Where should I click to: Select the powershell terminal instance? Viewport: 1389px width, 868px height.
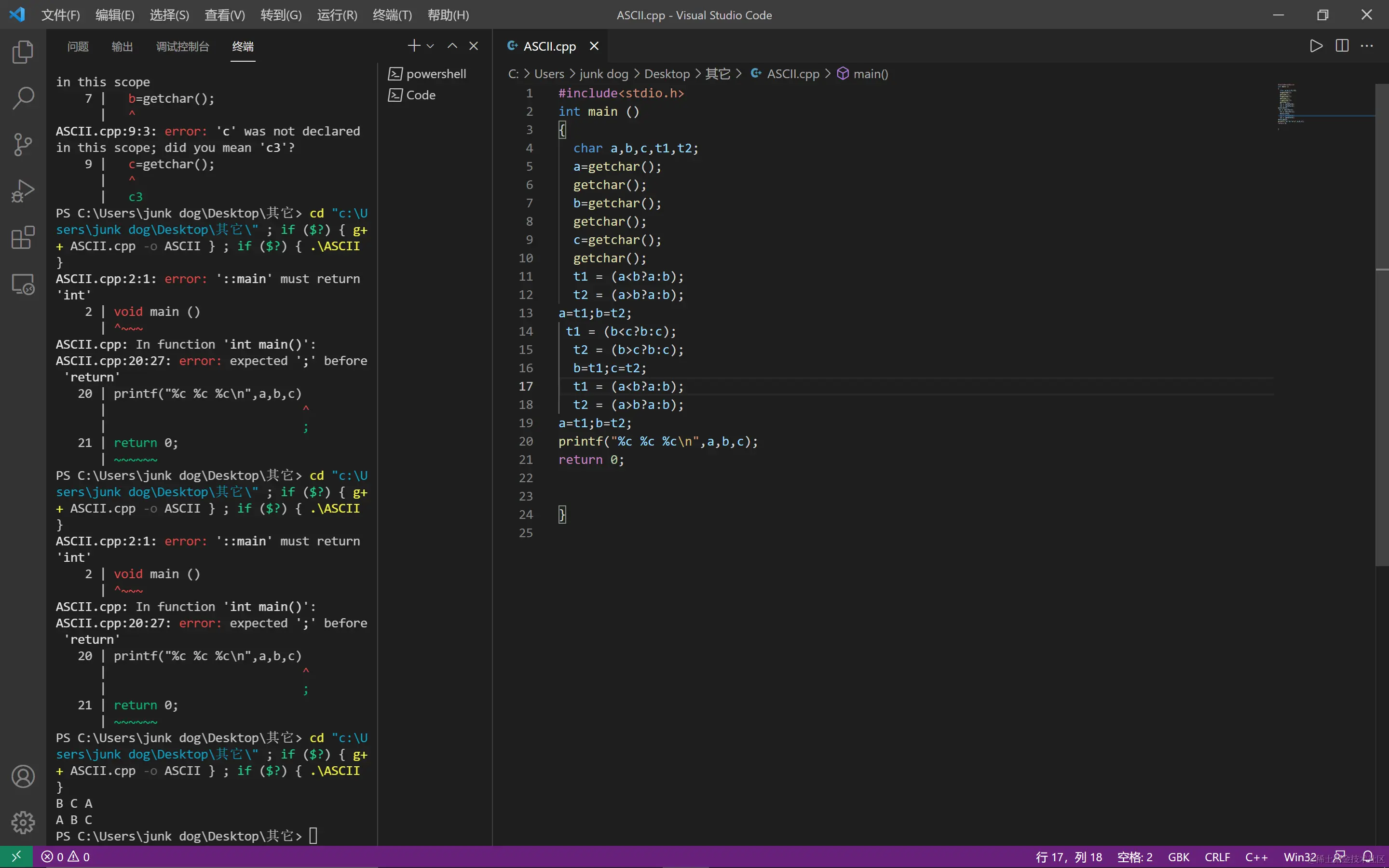pyautogui.click(x=435, y=73)
